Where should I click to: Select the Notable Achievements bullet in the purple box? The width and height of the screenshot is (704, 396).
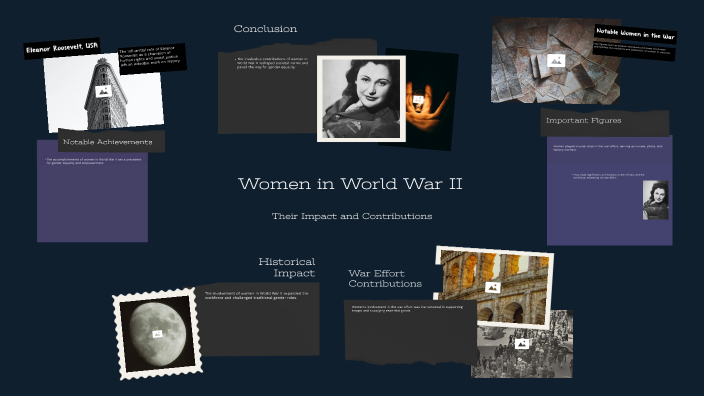[x=93, y=161]
